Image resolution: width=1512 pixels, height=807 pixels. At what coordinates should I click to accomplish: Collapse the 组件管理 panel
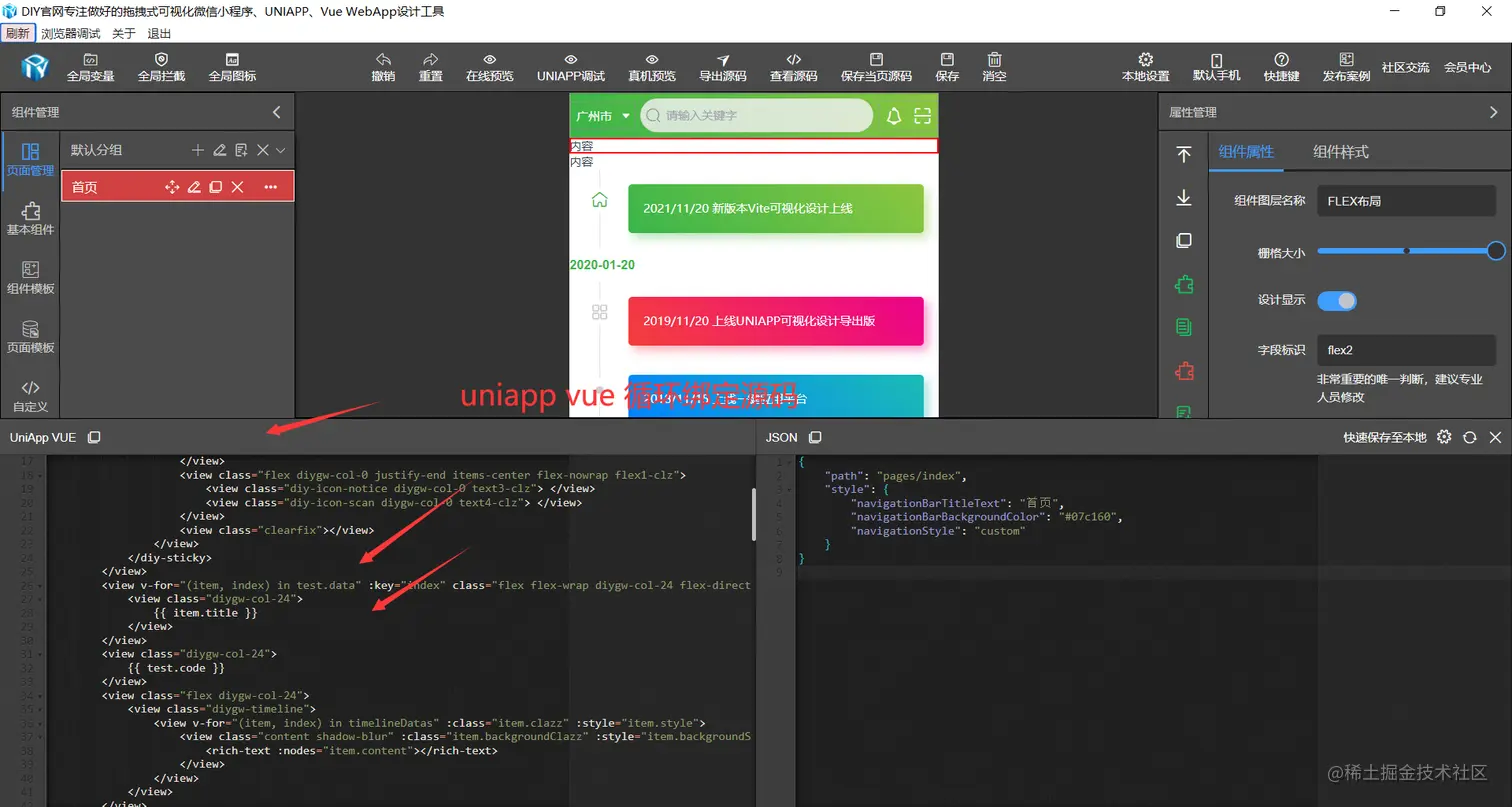[277, 112]
